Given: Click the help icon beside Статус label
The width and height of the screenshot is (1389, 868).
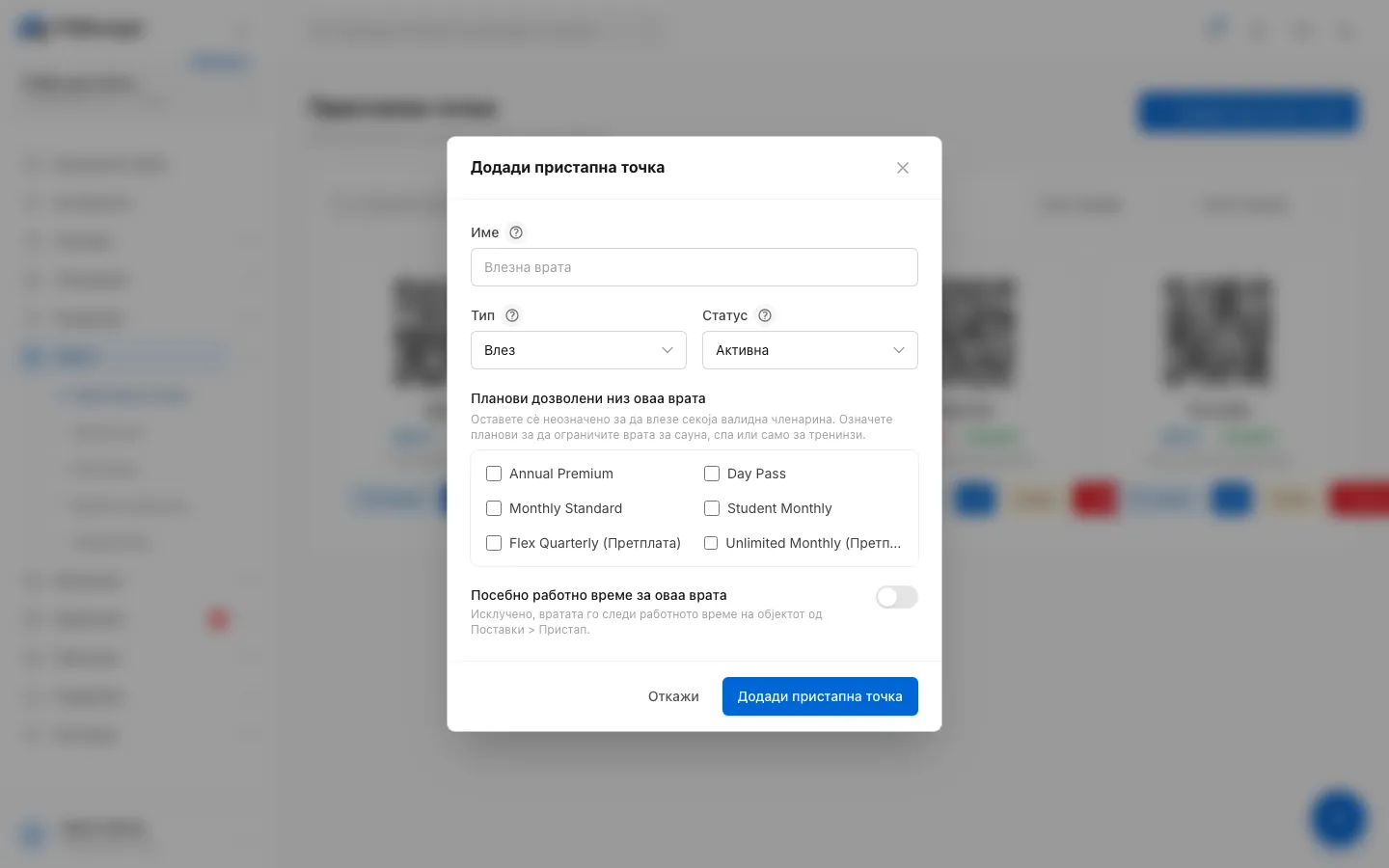Looking at the screenshot, I should [765, 315].
